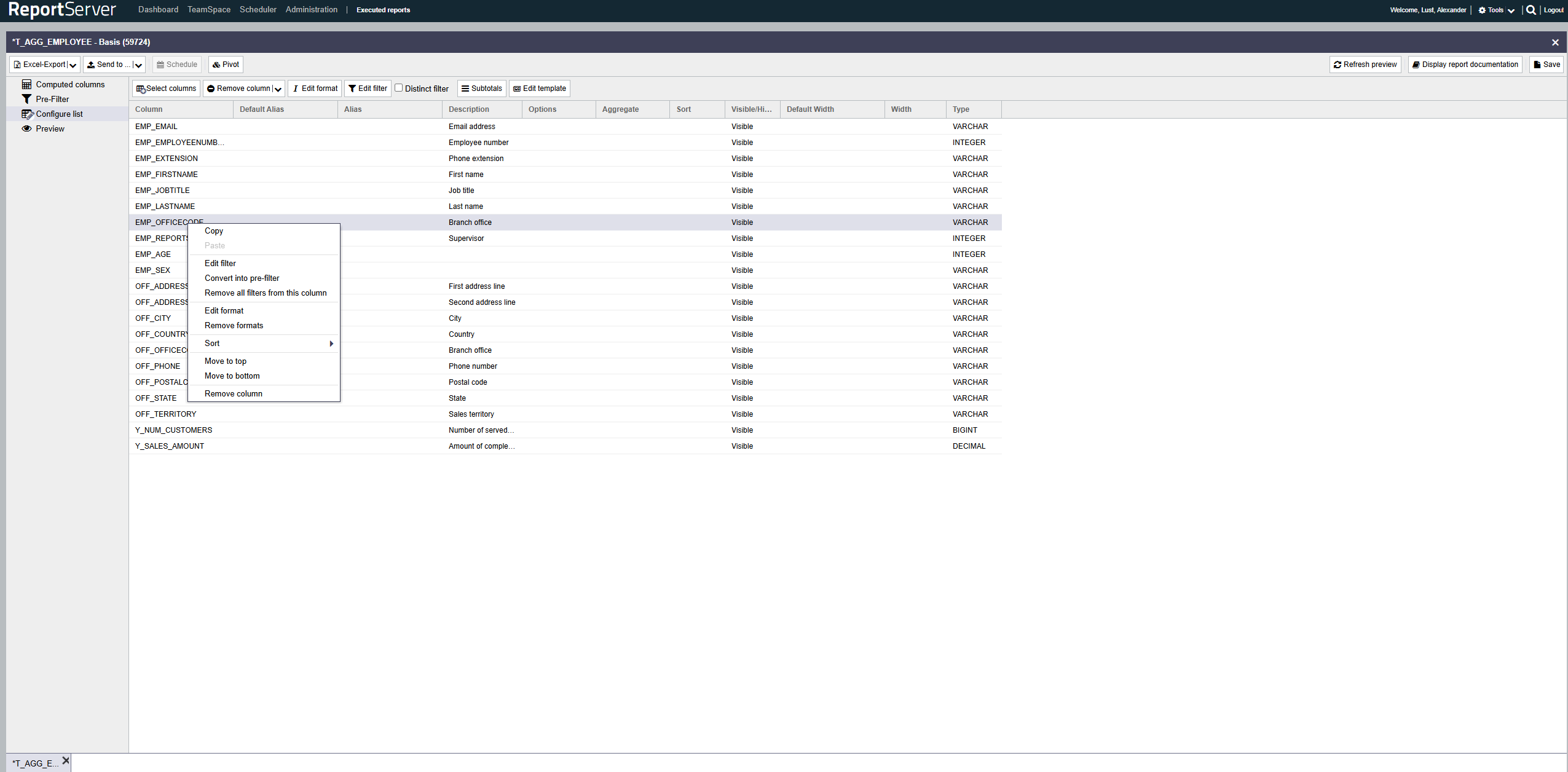Click the Subtotals button

tap(481, 89)
